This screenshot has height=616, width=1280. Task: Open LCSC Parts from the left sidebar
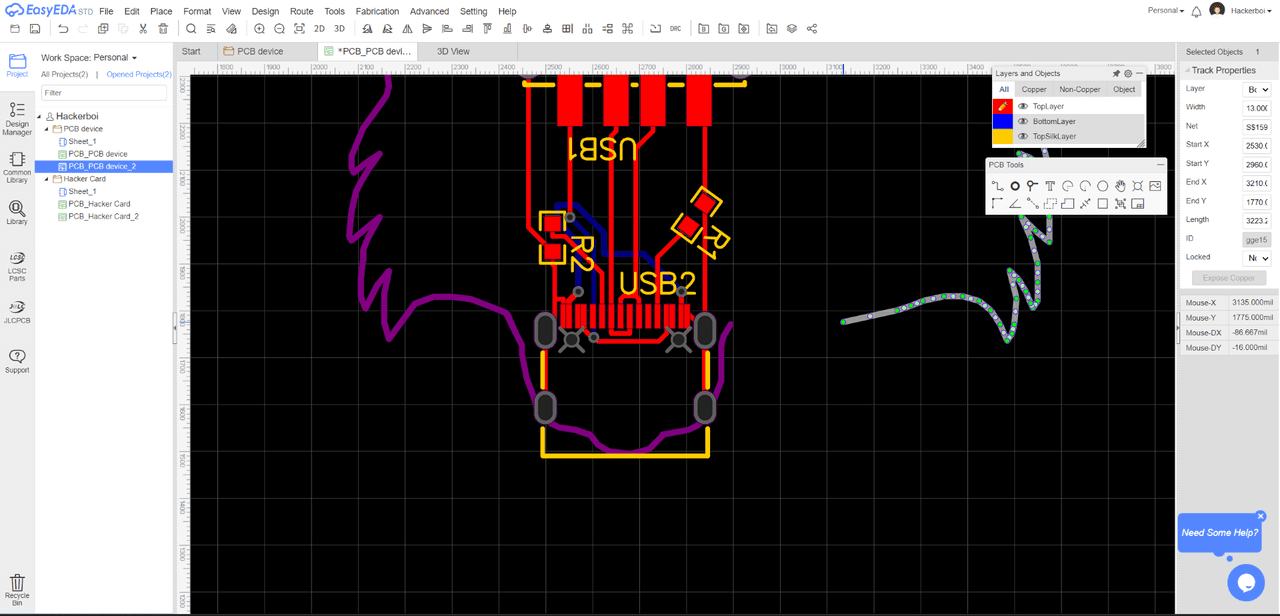(x=17, y=264)
